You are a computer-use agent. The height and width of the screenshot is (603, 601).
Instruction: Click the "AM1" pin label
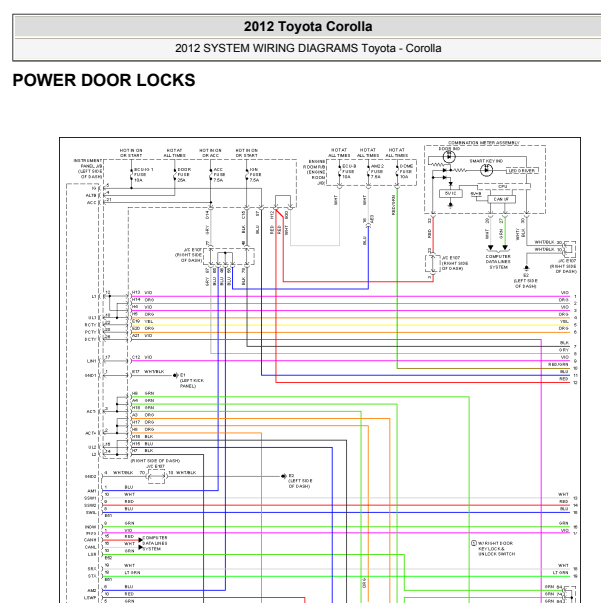[92, 491]
